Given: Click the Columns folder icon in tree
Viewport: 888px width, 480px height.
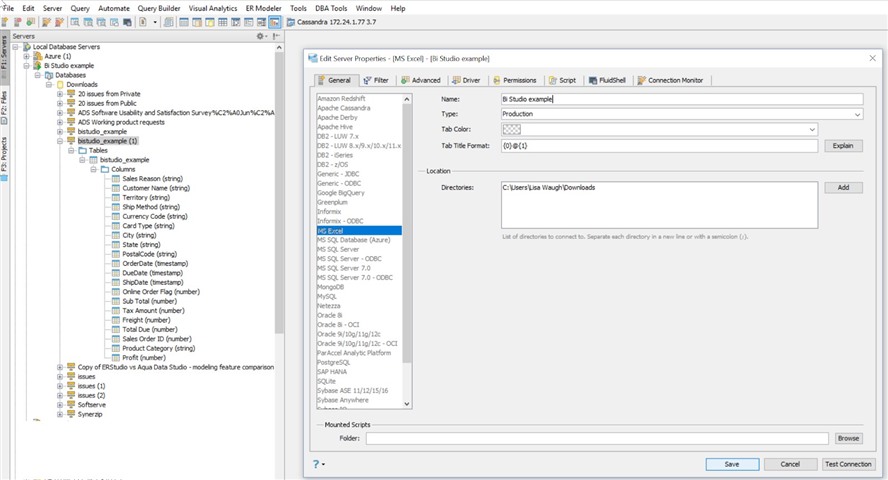Looking at the screenshot, I should [105, 169].
